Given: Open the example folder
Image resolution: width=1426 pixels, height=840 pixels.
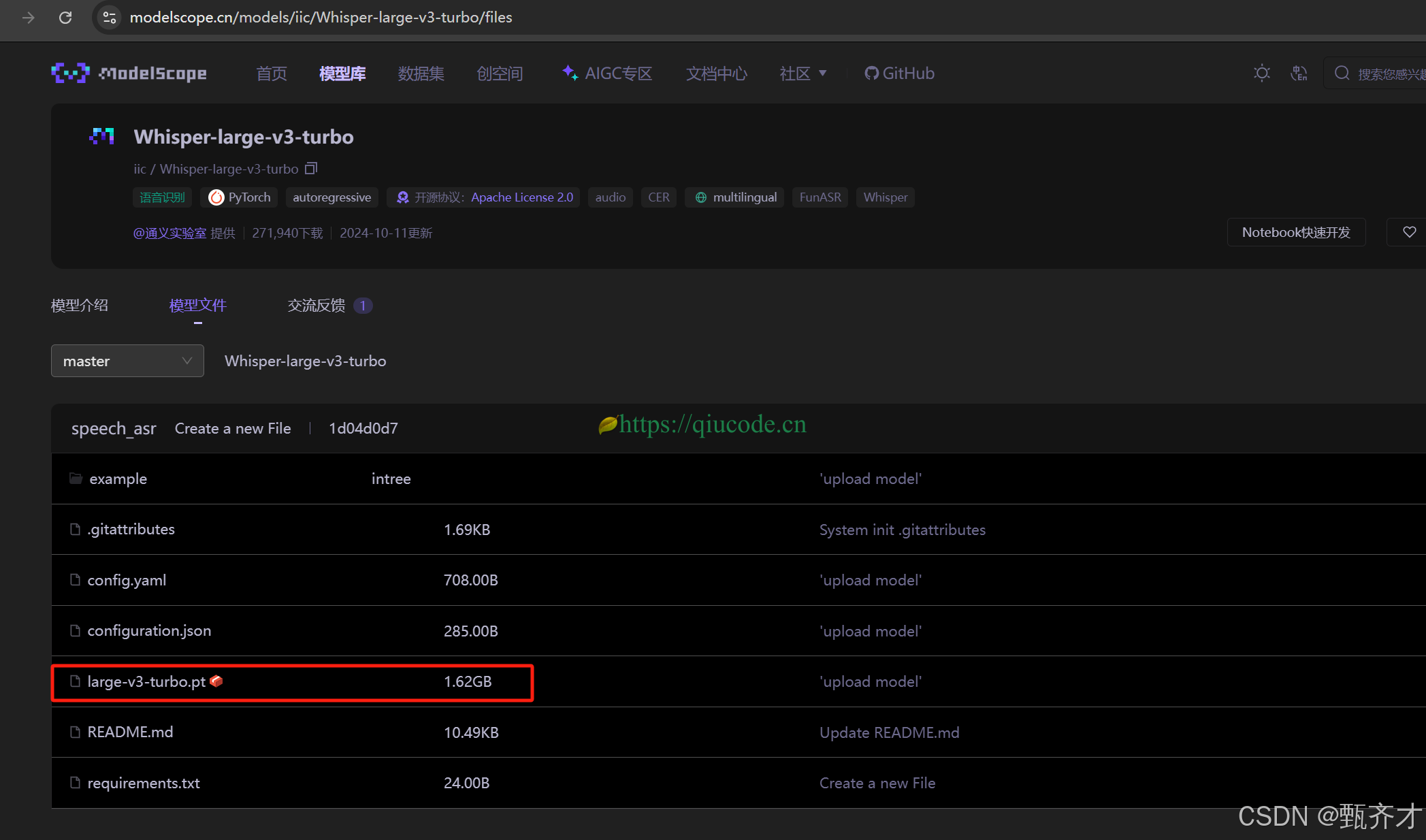Looking at the screenshot, I should point(118,479).
